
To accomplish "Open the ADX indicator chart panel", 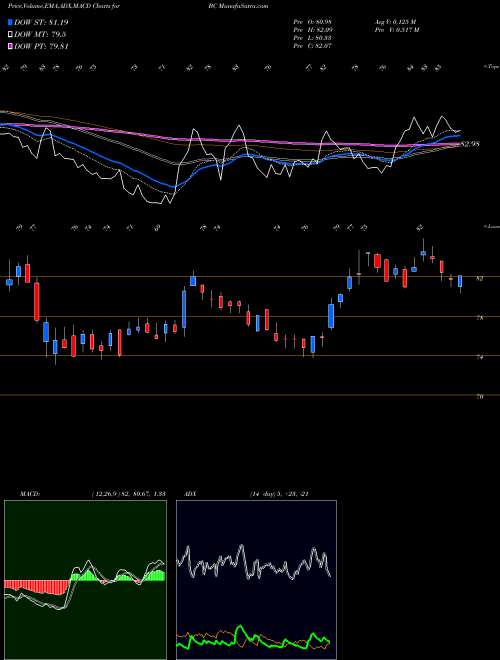I will (256, 580).
